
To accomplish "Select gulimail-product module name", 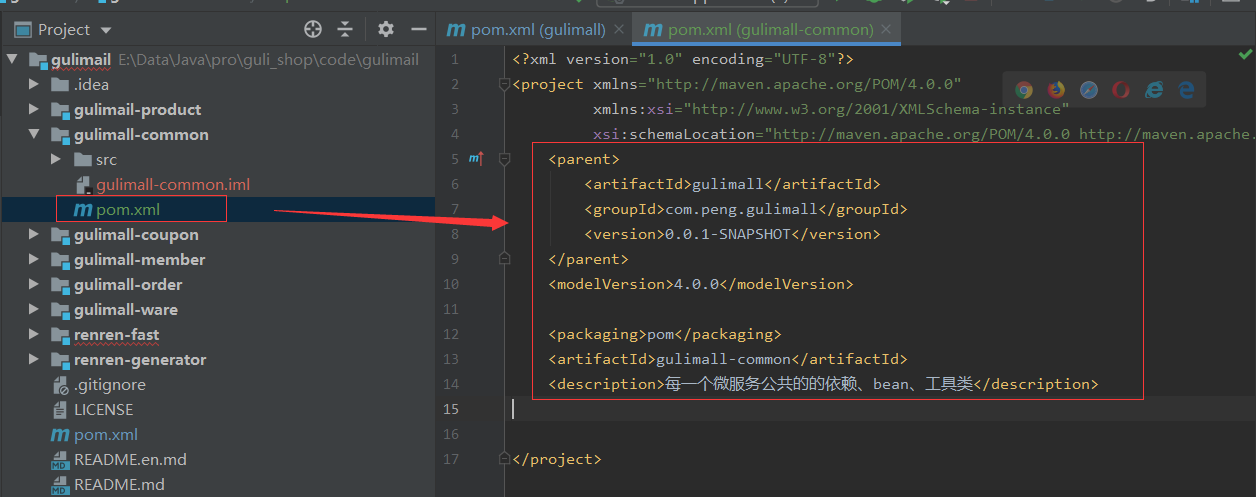I will tap(138, 109).
